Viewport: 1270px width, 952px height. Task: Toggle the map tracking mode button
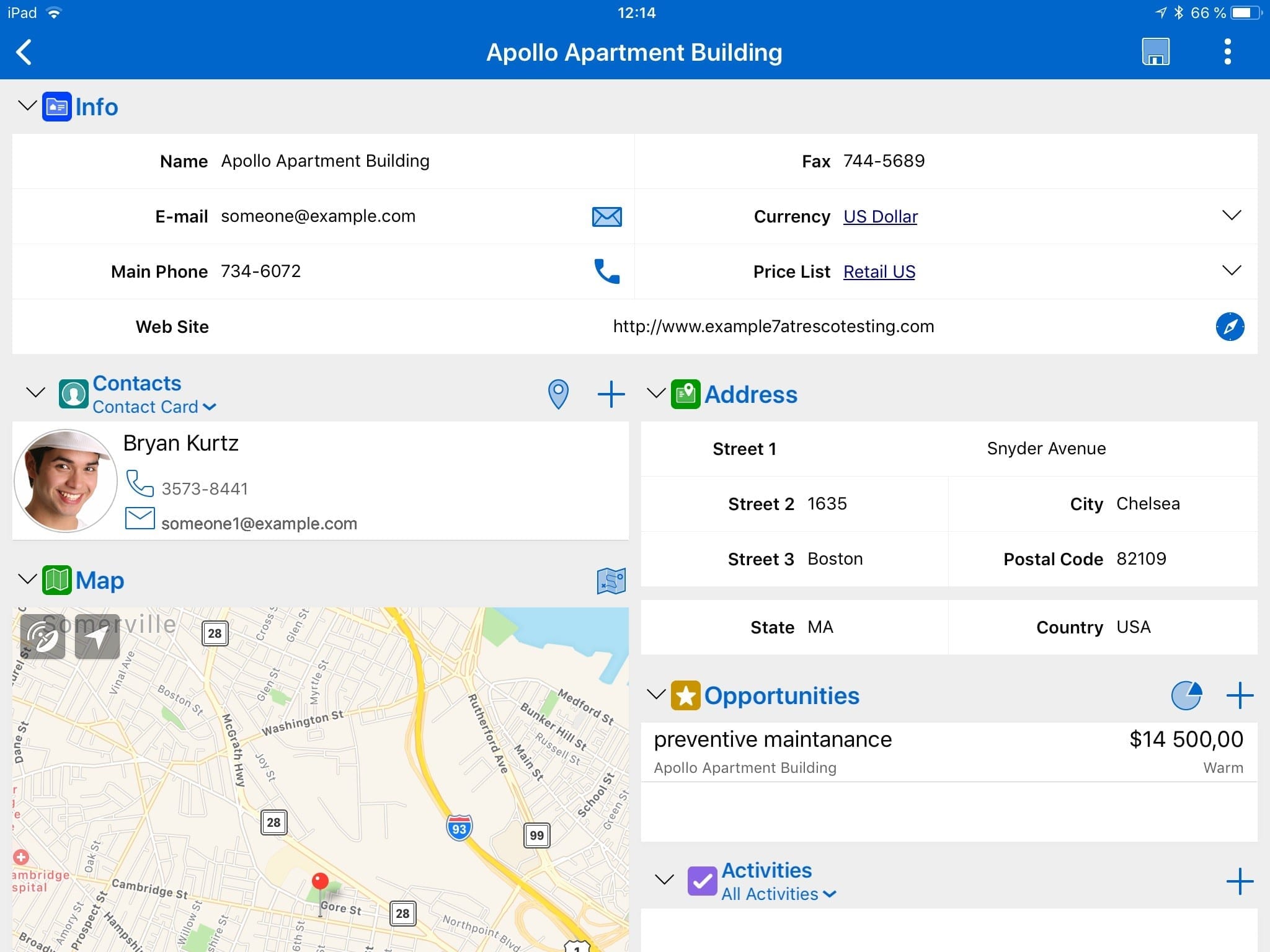(43, 636)
